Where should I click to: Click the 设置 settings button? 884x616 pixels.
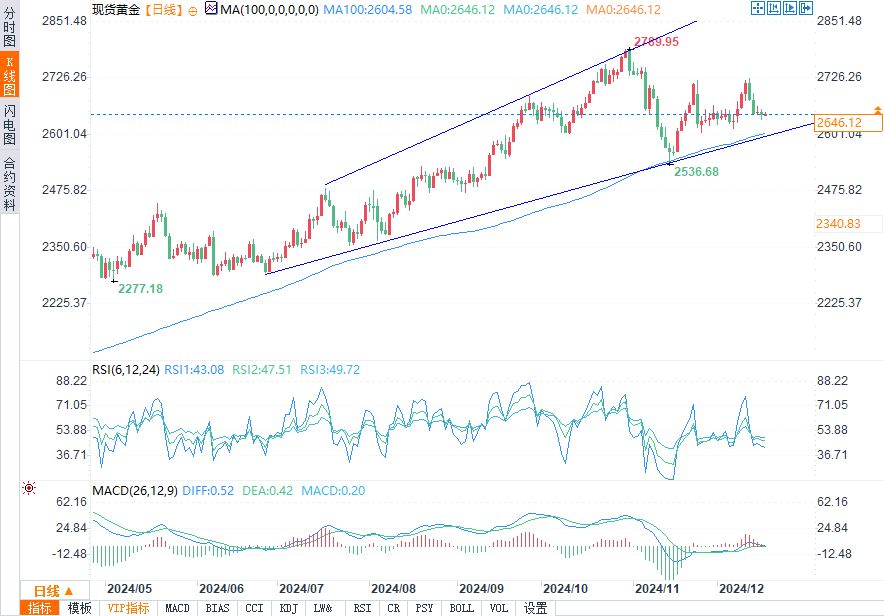click(535, 608)
